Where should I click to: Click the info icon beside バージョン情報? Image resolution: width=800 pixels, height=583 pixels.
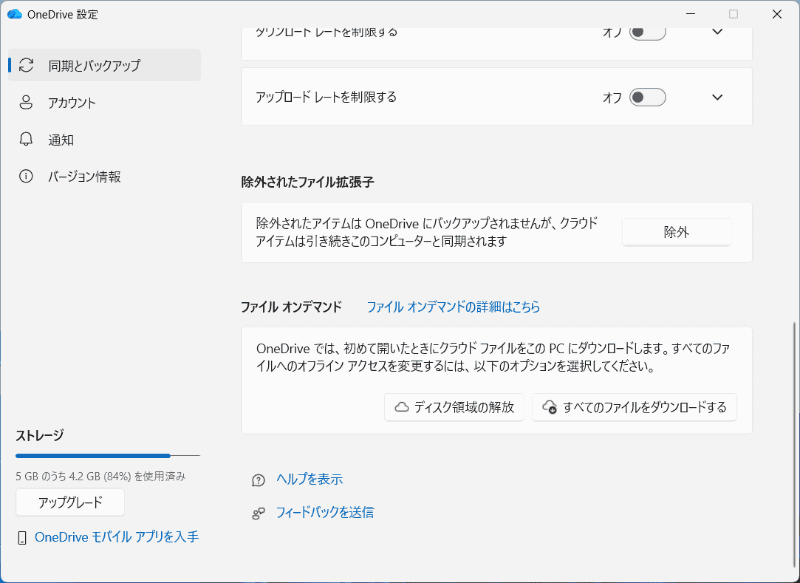click(x=26, y=176)
